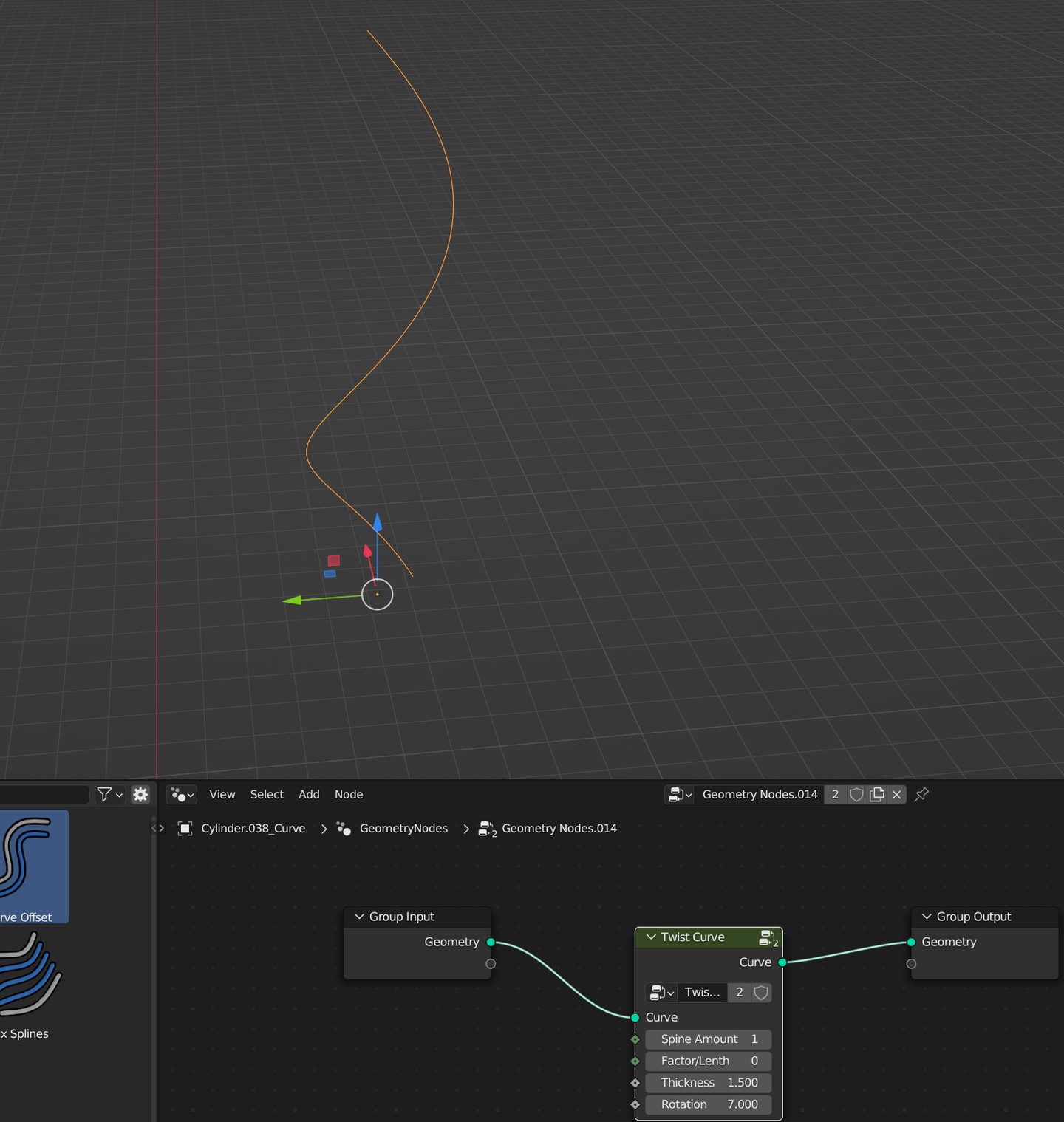Open the Twist Curve node group browse dropdown
Screen dimensions: 1064x1122
[662, 993]
